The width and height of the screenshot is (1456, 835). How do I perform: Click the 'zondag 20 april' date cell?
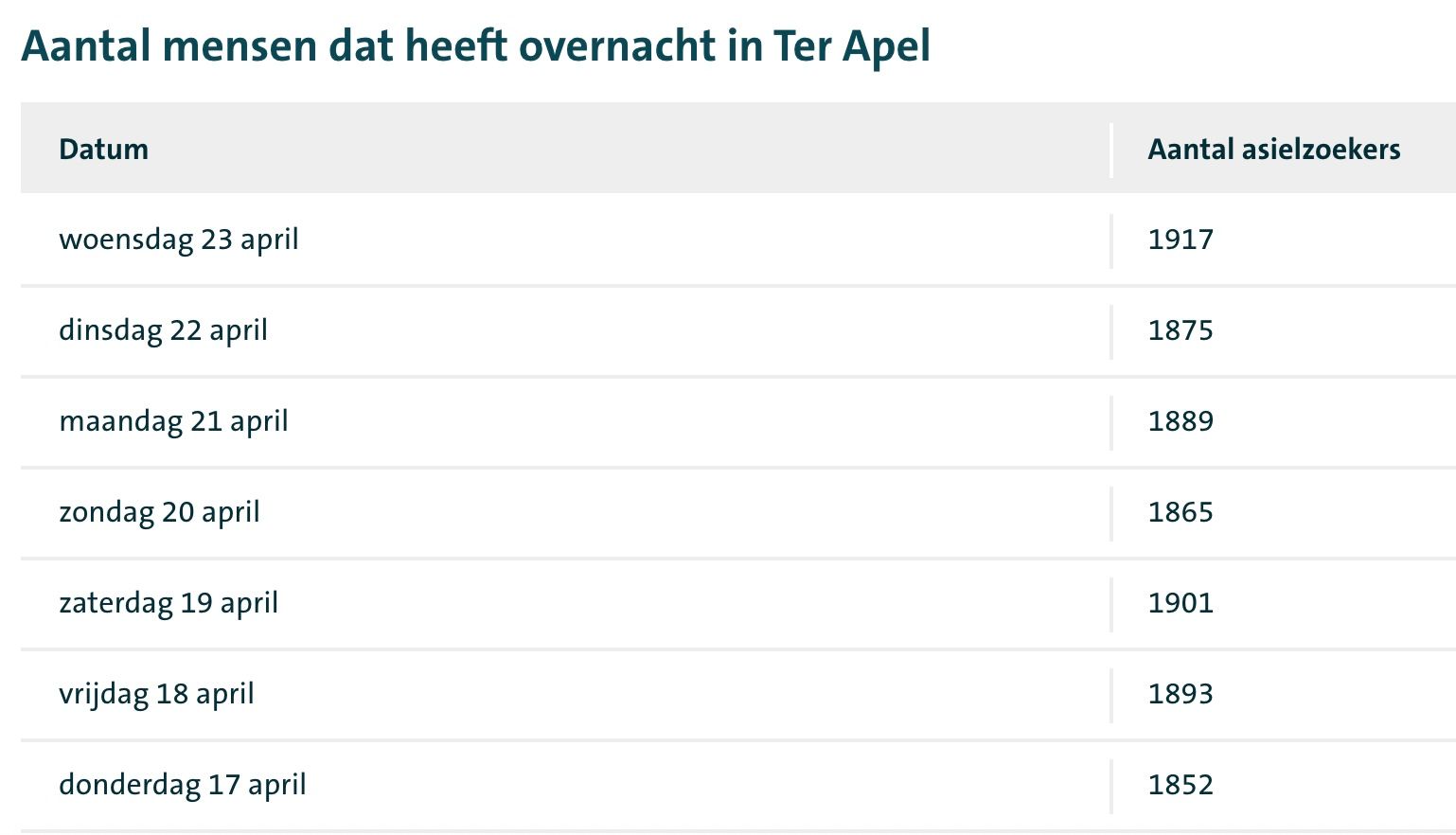point(159,512)
